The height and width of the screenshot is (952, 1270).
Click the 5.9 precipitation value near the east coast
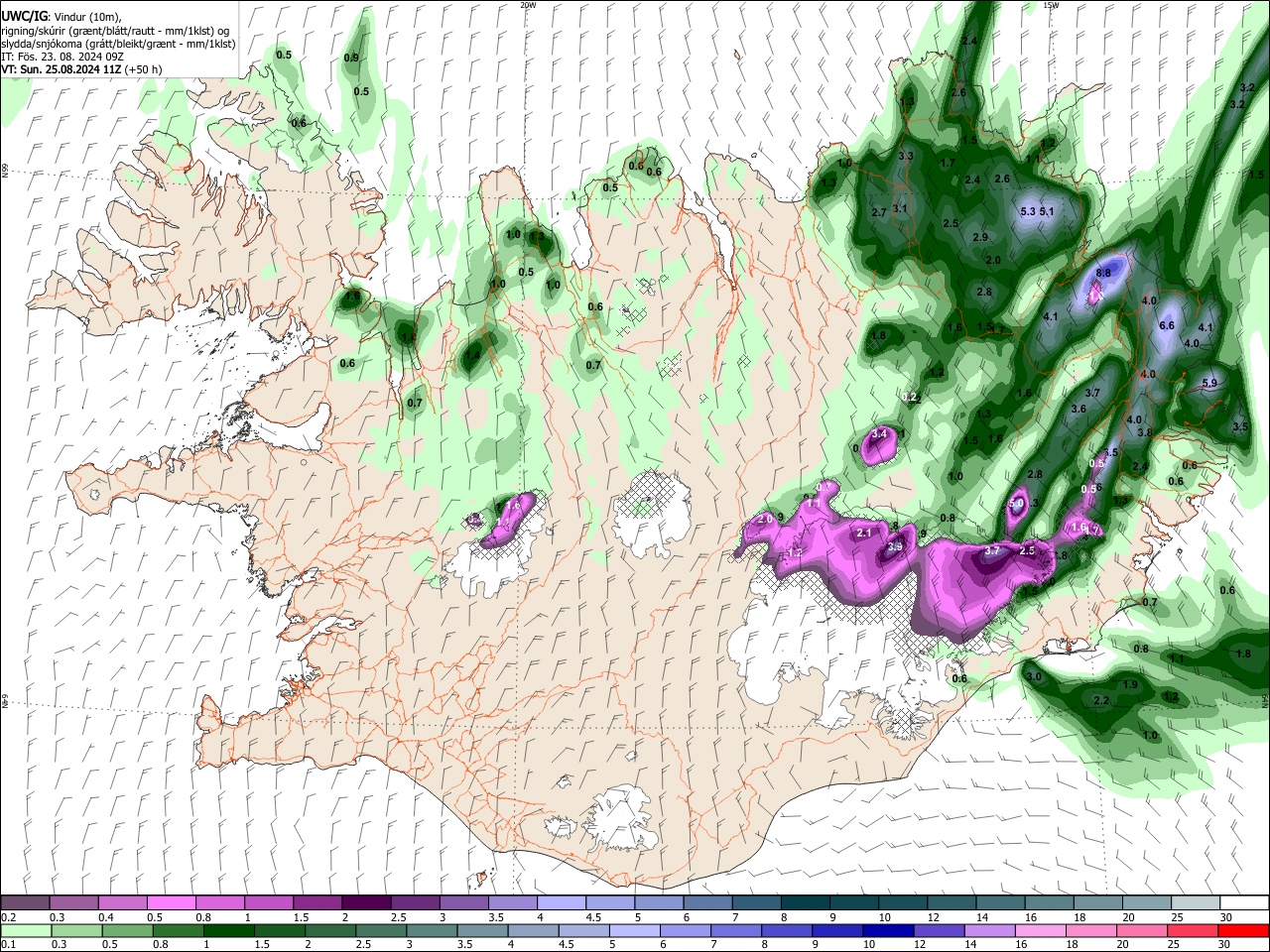[1209, 383]
